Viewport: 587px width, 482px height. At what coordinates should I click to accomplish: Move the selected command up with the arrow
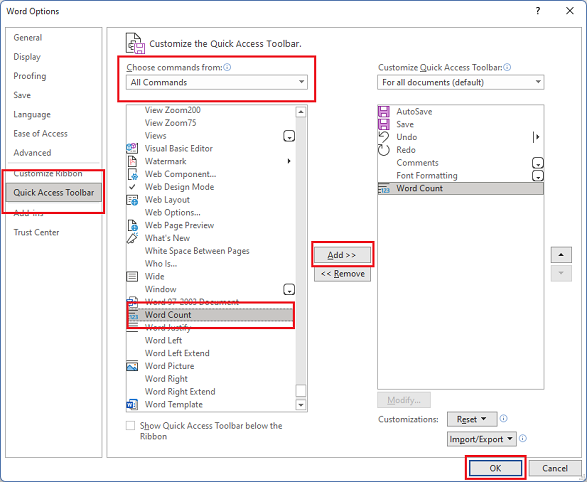coord(561,255)
